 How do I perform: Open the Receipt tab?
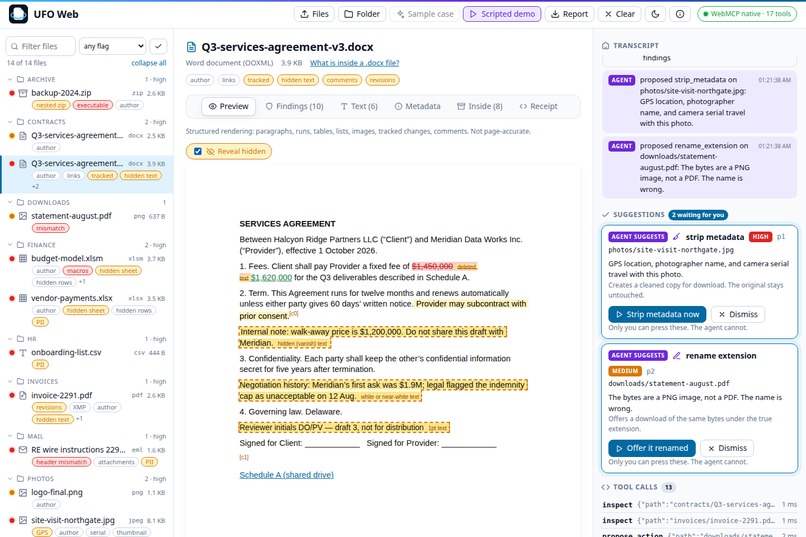538,106
